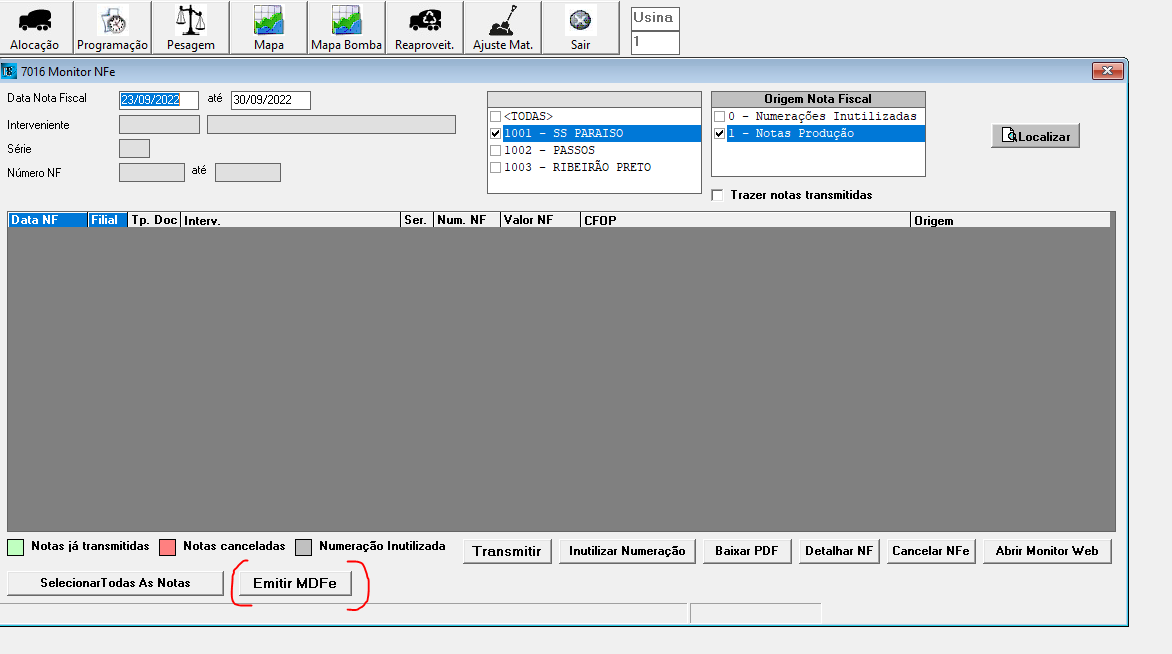This screenshot has height=654, width=1172.
Task: Click the start date field 23/09/2022
Action: pyautogui.click(x=159, y=100)
